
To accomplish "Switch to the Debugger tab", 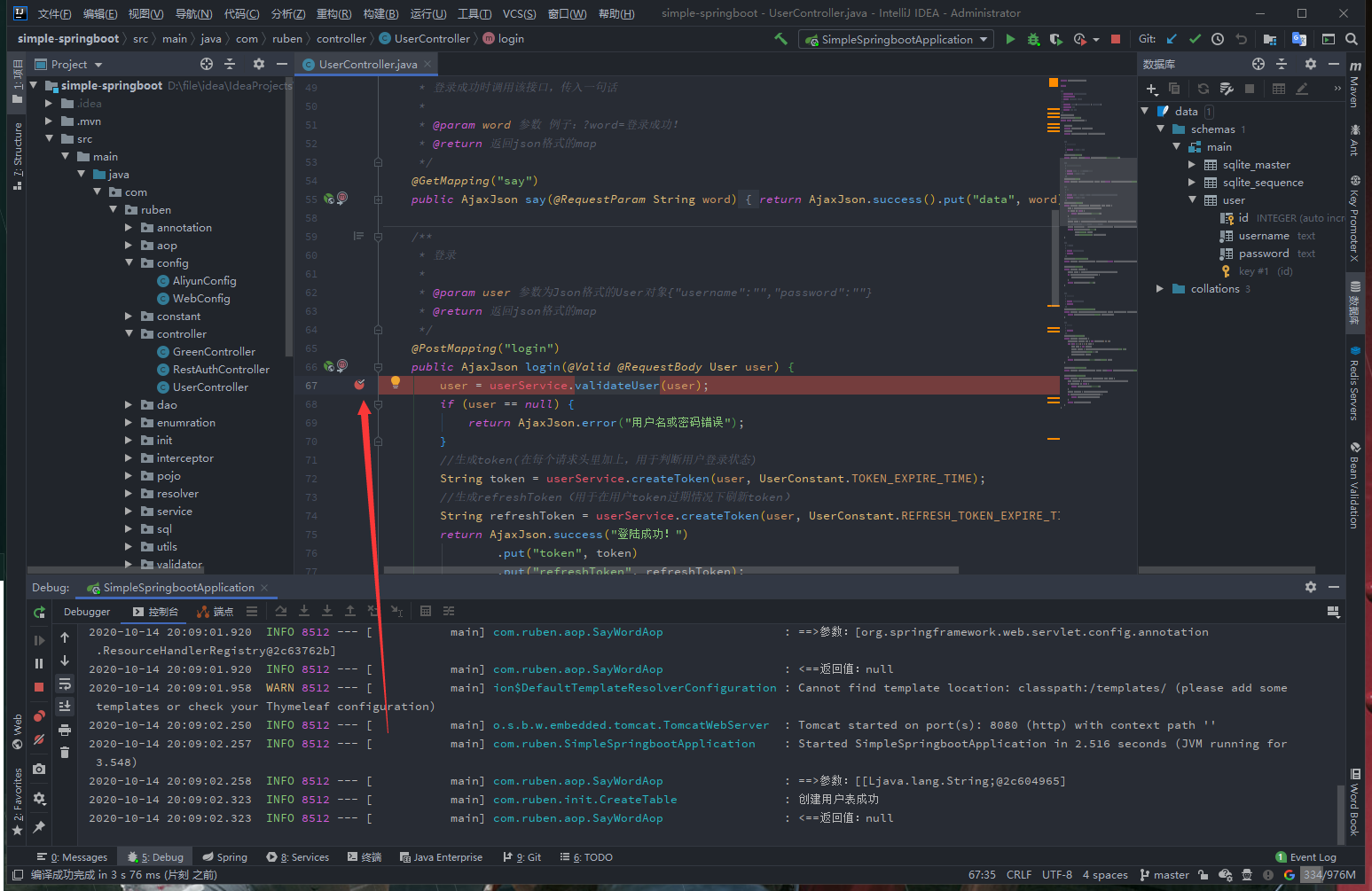I will point(87,612).
